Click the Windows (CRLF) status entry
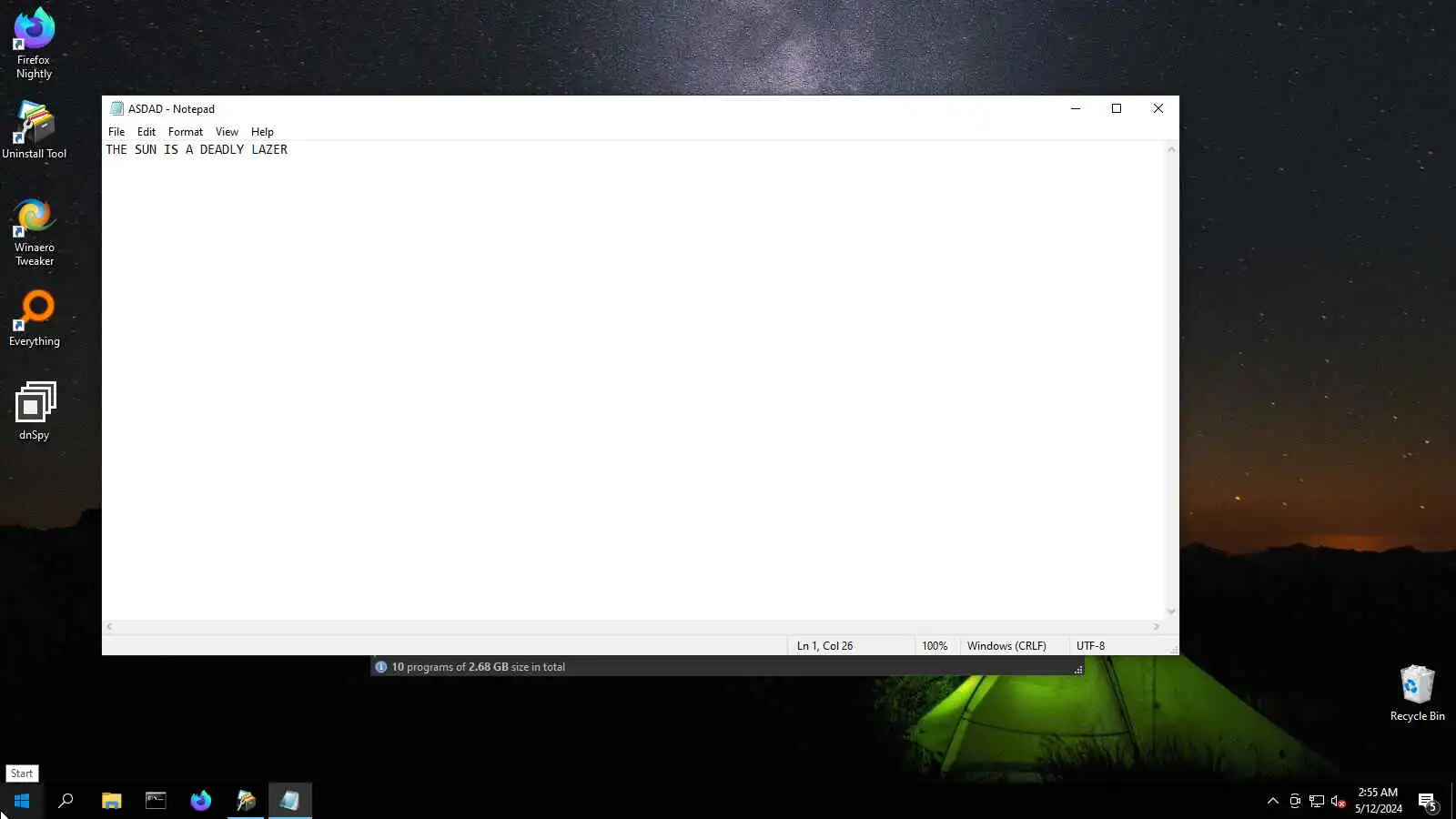This screenshot has width=1456, height=819. click(x=1006, y=646)
